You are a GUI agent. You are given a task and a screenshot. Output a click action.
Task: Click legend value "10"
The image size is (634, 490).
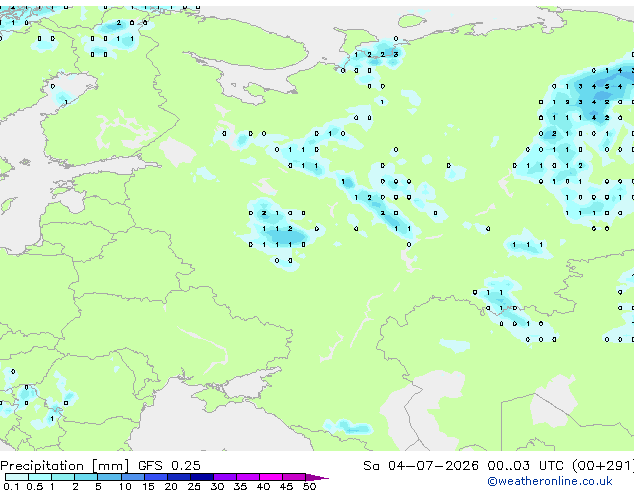pos(125,486)
